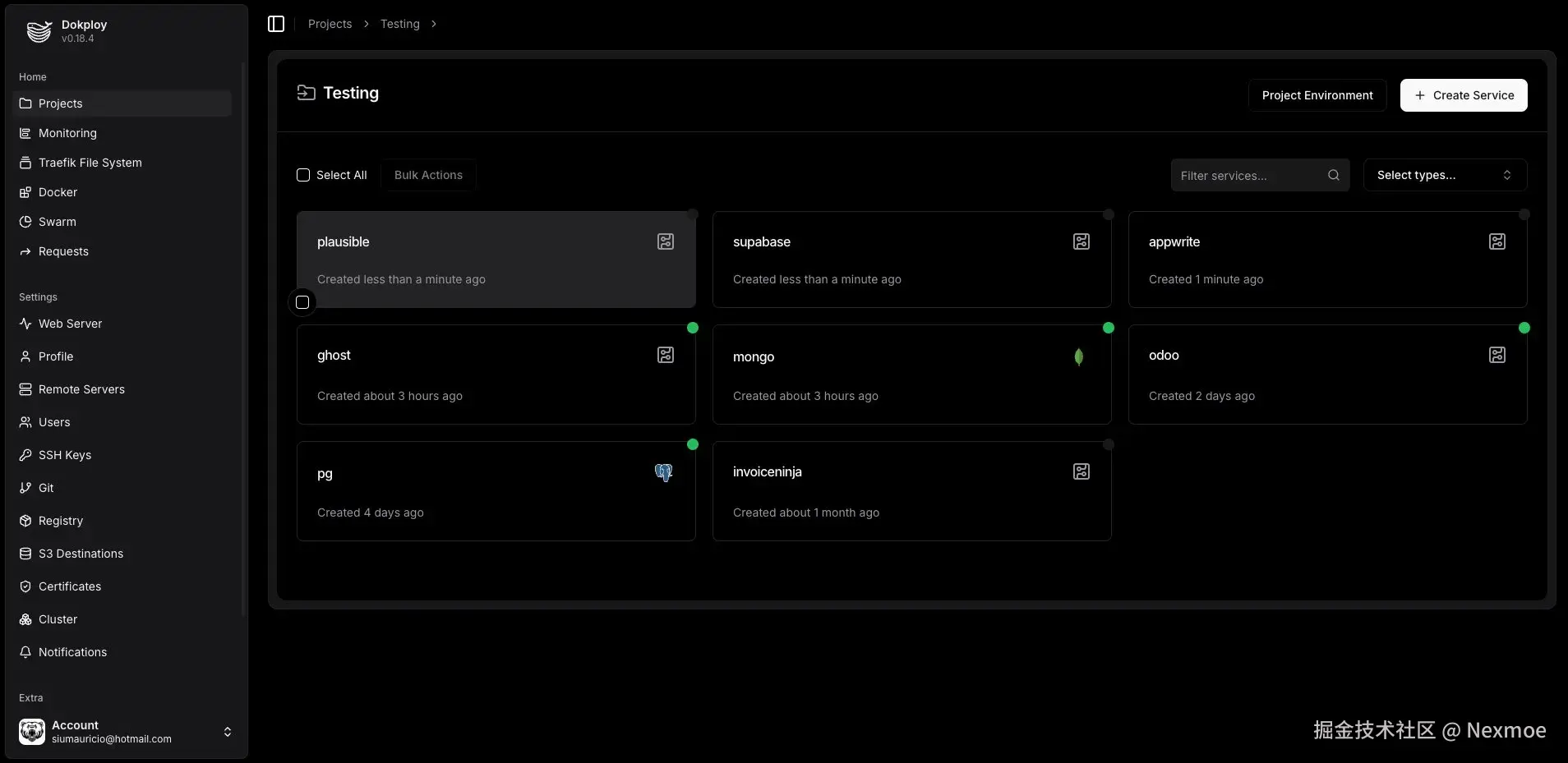Follow the Testing breadcrumb link
1568x763 pixels.
click(400, 24)
